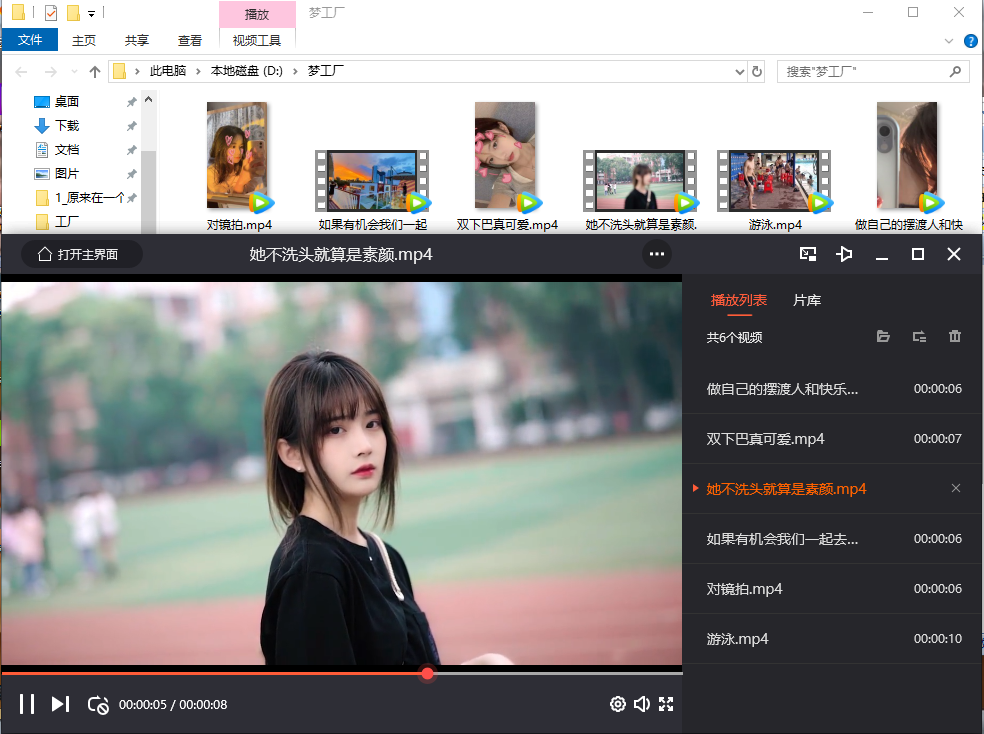The height and width of the screenshot is (734, 984).
Task: Play 做自己的摆渡人和快乐 in the playlist
Action: (832, 389)
